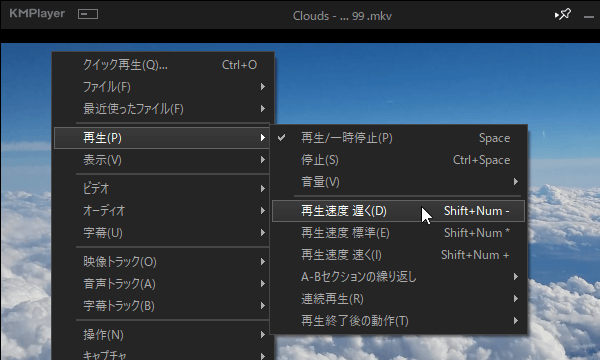Select 再生速度 遅く(D) to slow playback
This screenshot has height=360, width=600.
[x=398, y=211]
